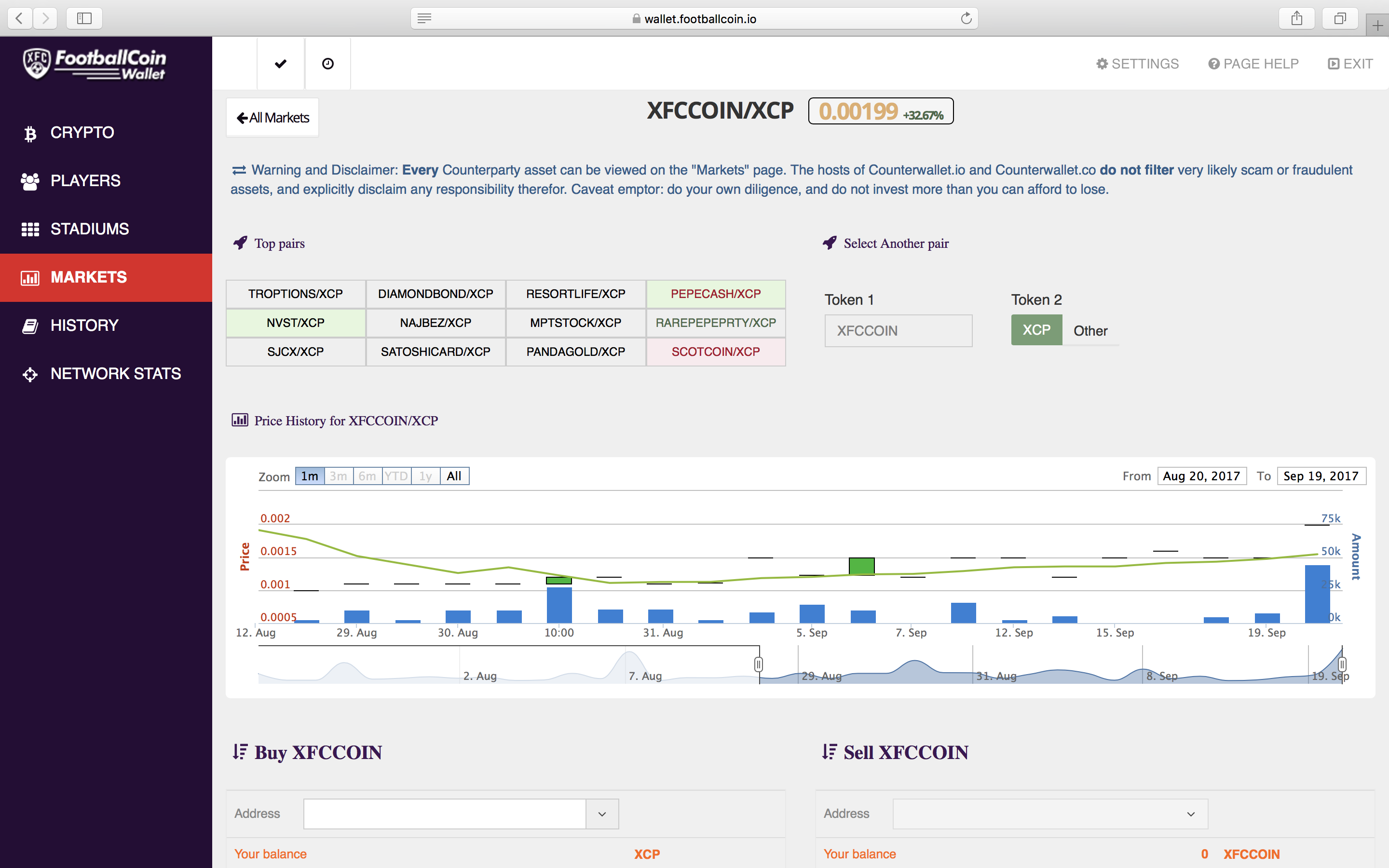Select the SATOSHICARD/XCP pair

coord(436,352)
